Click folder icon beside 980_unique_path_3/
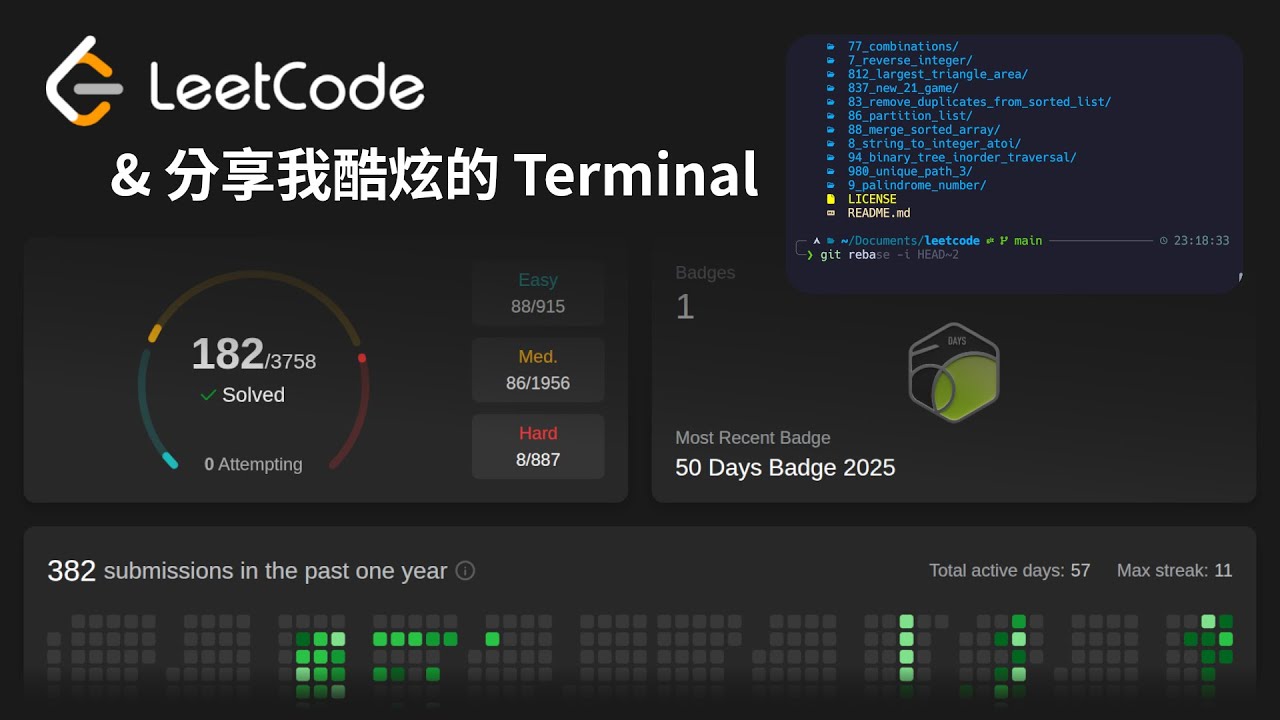Screen dimensions: 1280x720 tap(831, 172)
